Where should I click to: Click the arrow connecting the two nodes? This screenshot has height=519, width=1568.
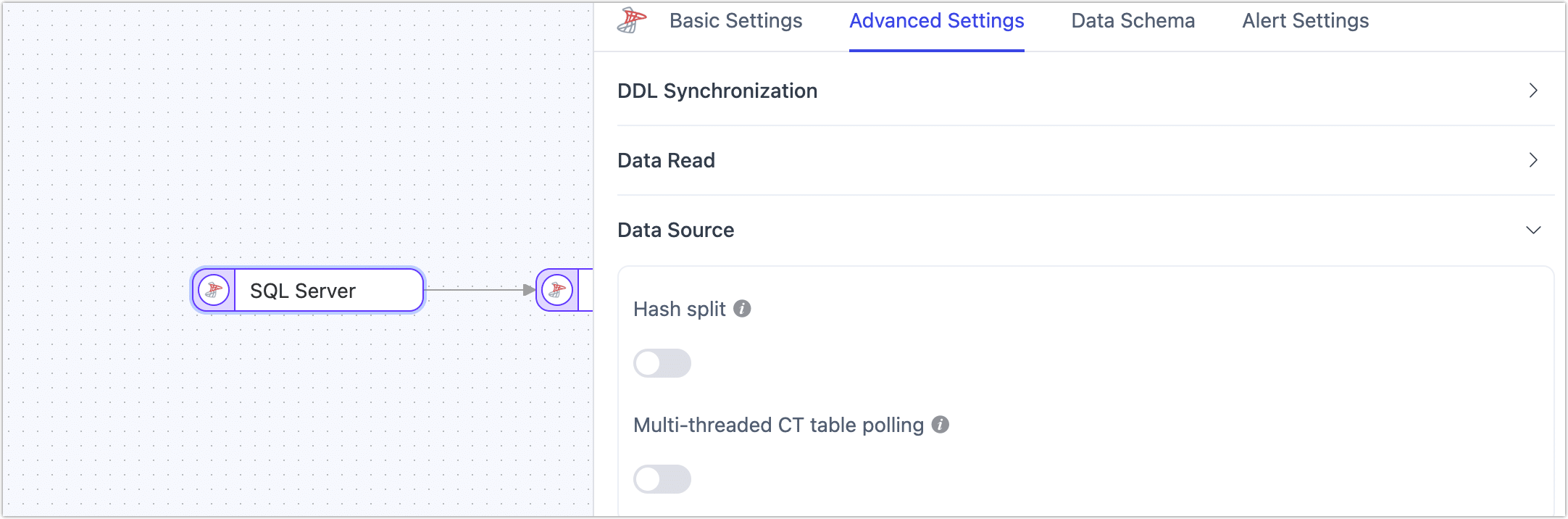[x=478, y=290]
